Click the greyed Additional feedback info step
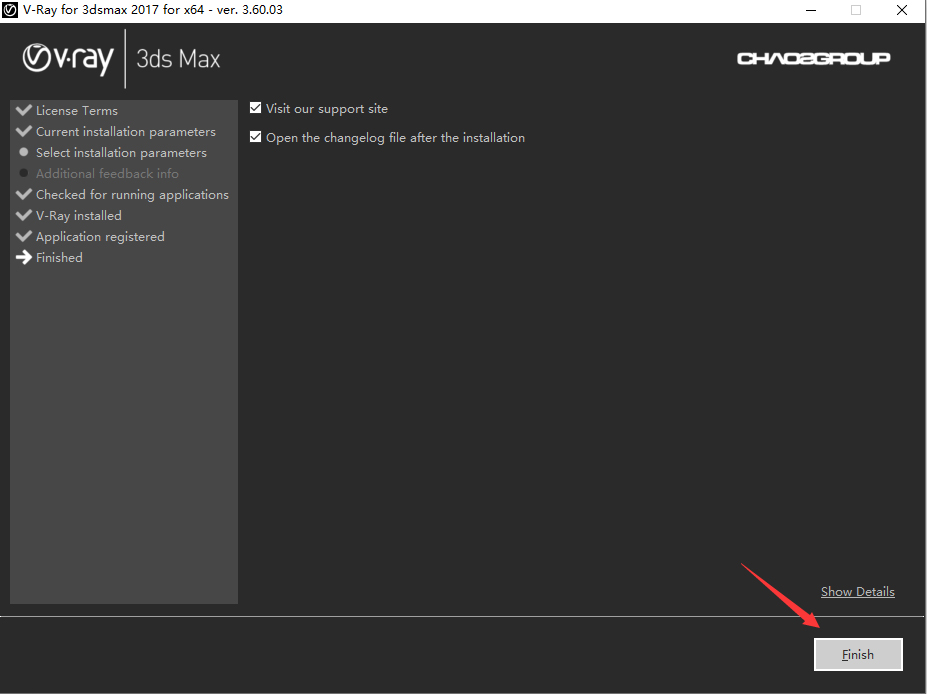 pyautogui.click(x=107, y=173)
